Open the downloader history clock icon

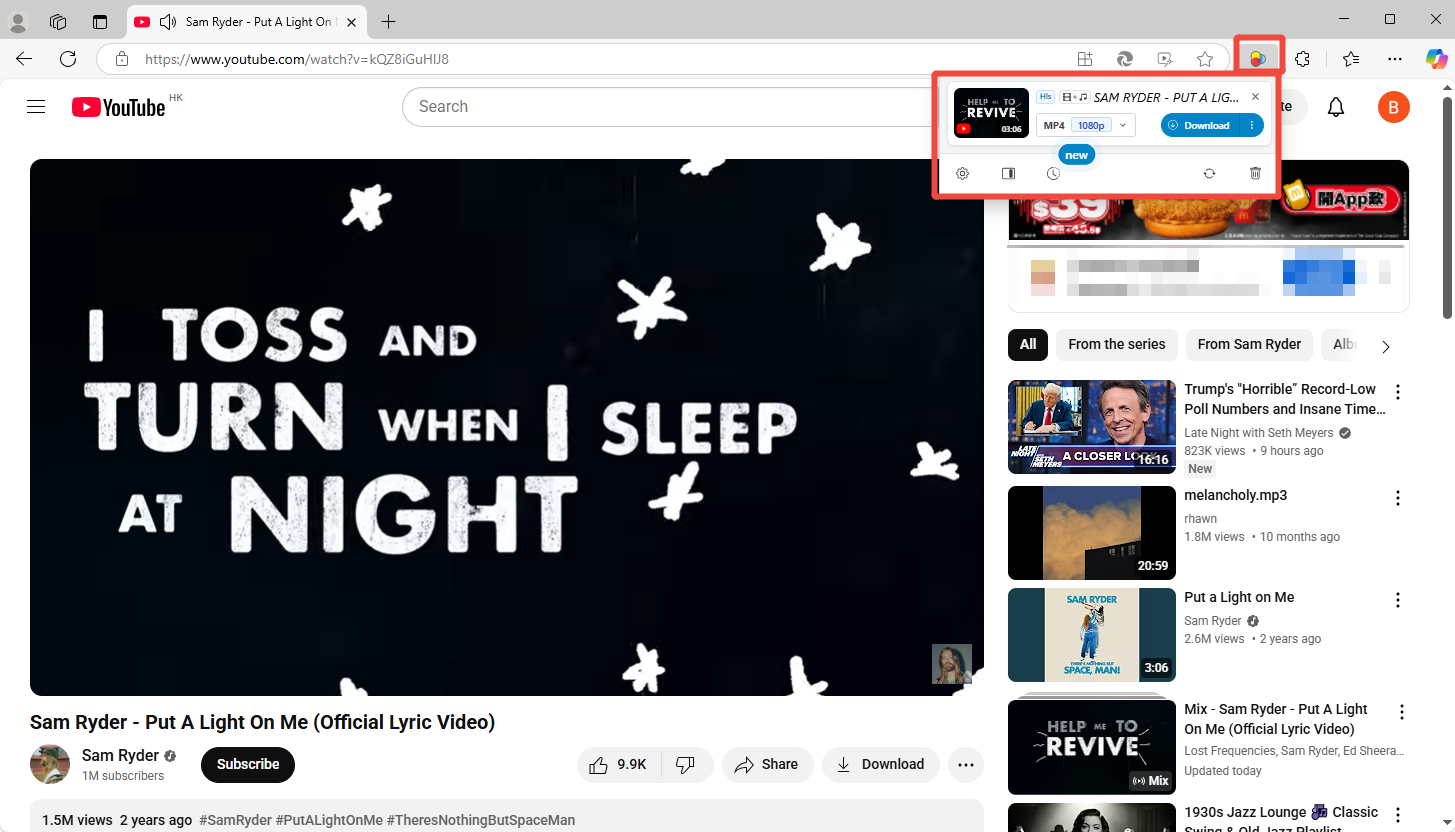tap(1053, 174)
